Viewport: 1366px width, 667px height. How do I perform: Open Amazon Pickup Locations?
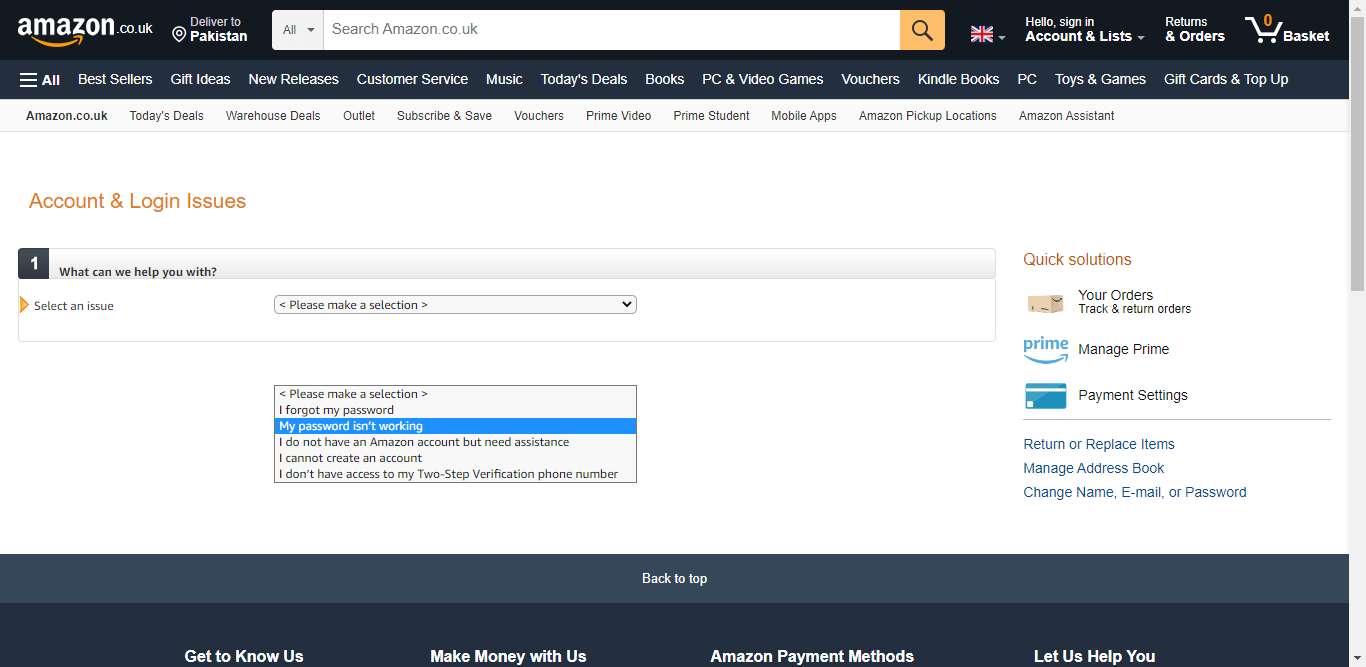pos(928,116)
